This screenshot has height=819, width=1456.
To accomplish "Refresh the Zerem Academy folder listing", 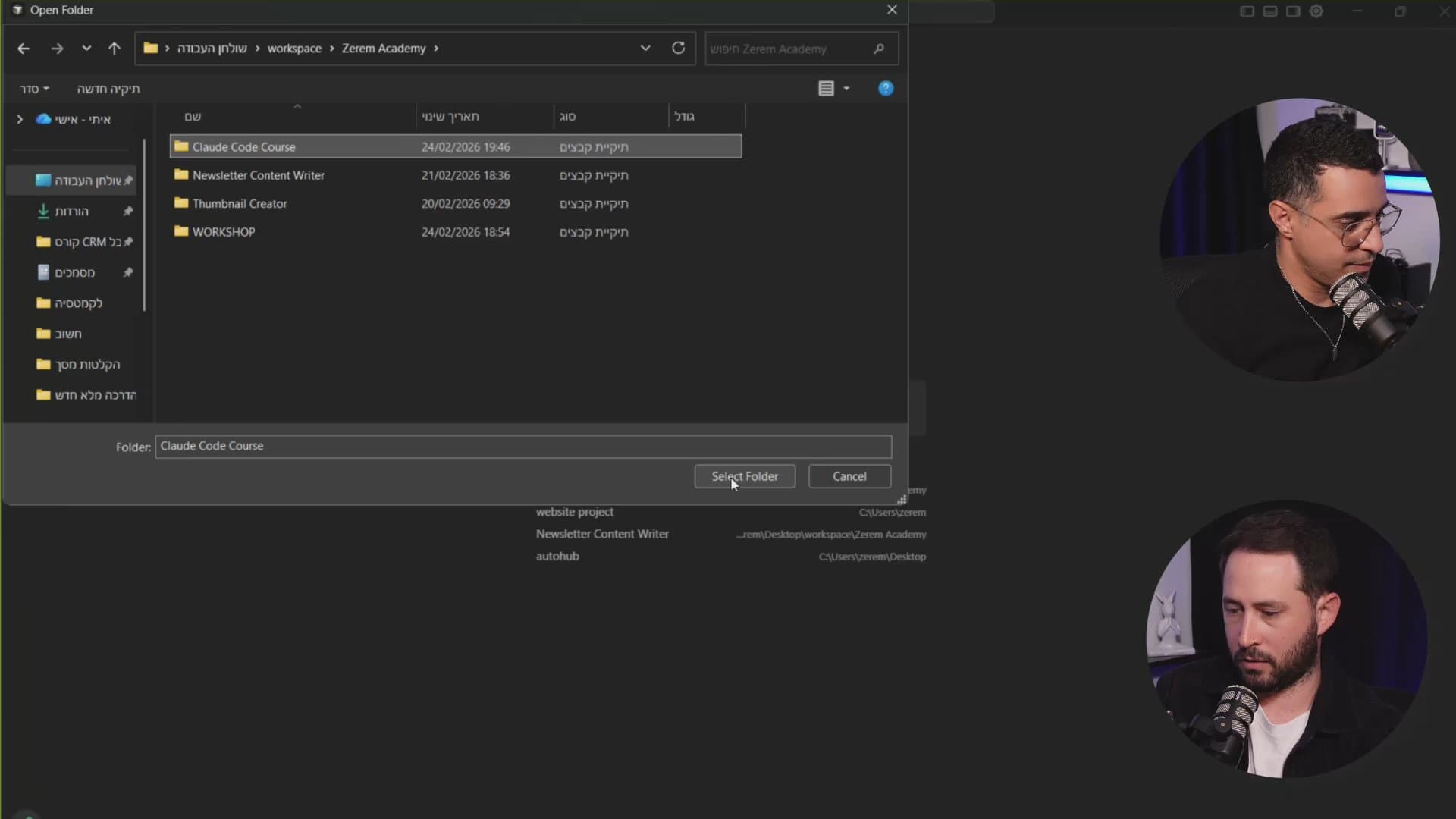I will [678, 48].
